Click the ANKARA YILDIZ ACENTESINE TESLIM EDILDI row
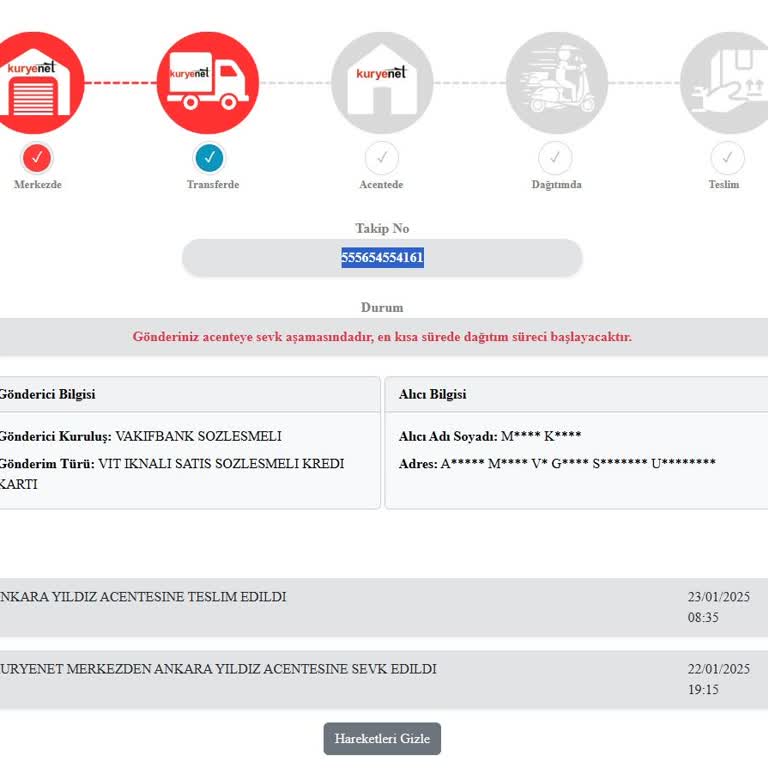Image resolution: width=768 pixels, height=768 pixels. pos(384,607)
